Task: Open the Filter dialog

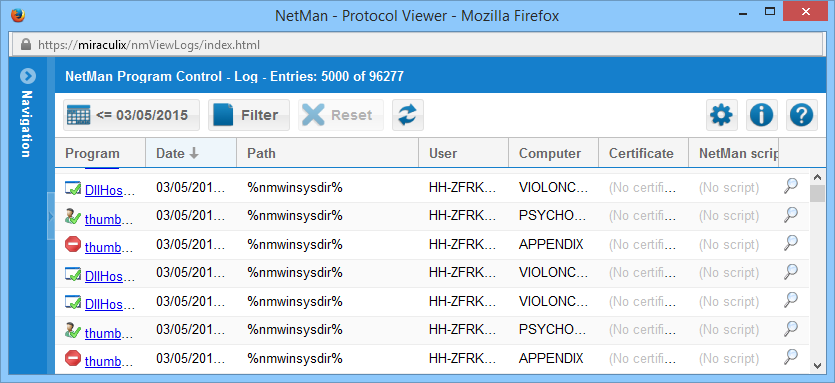Action: point(249,115)
